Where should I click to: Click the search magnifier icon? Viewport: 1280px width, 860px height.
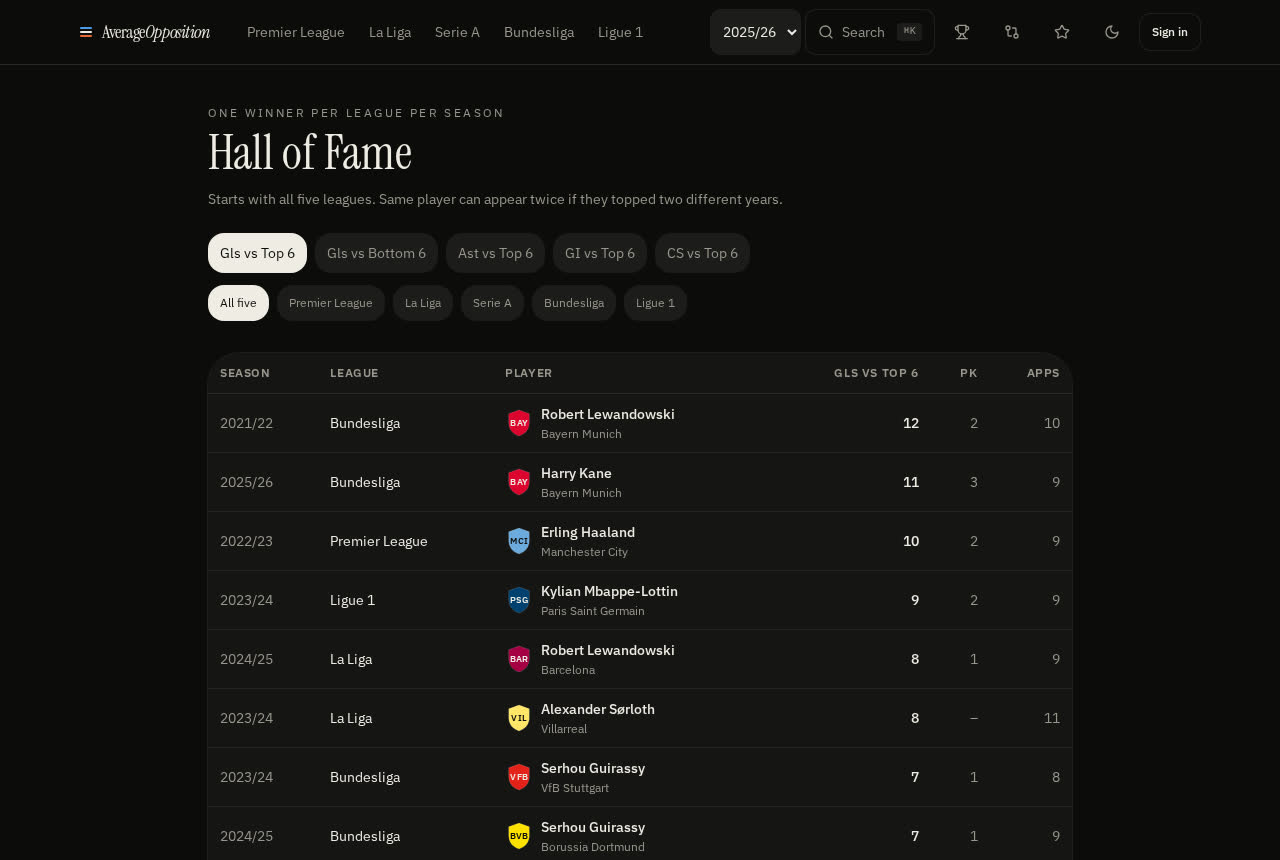(826, 32)
